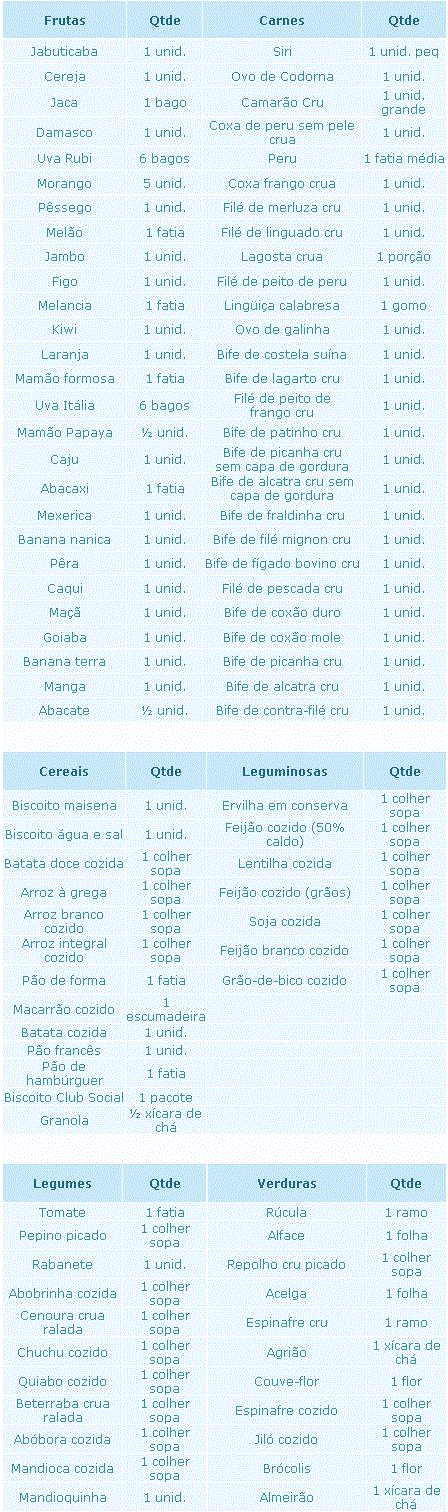This screenshot has width=448, height=1512.
Task: Click Grão-de-bico cozido entry
Action: 285,980
